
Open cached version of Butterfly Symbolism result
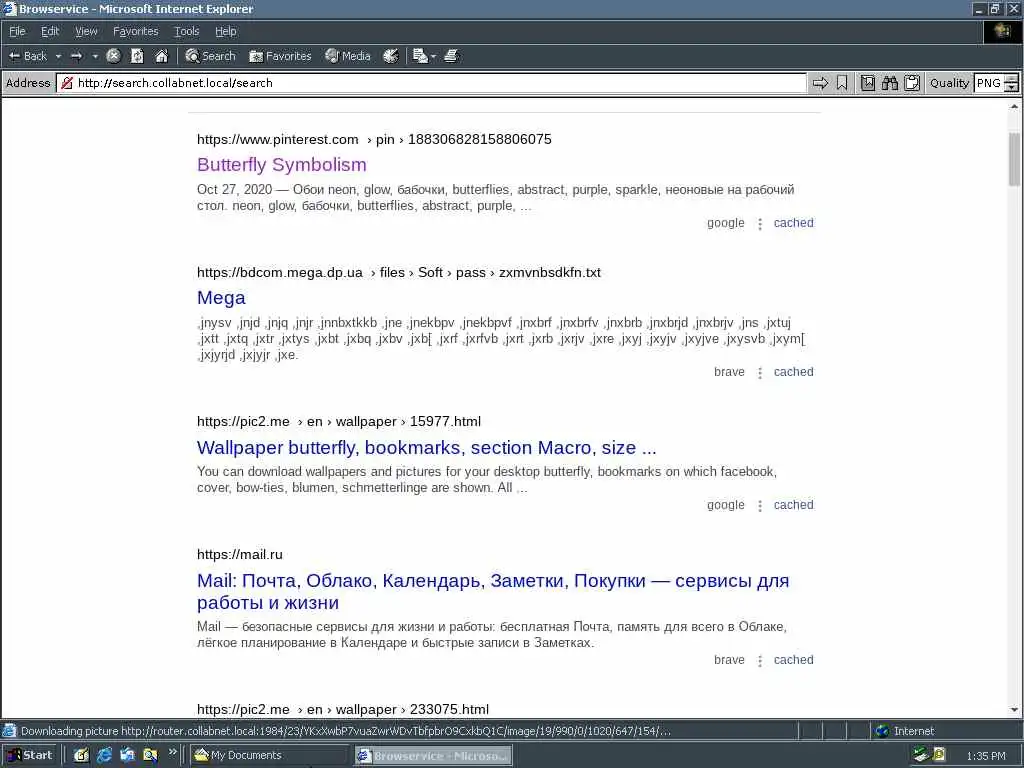click(793, 223)
